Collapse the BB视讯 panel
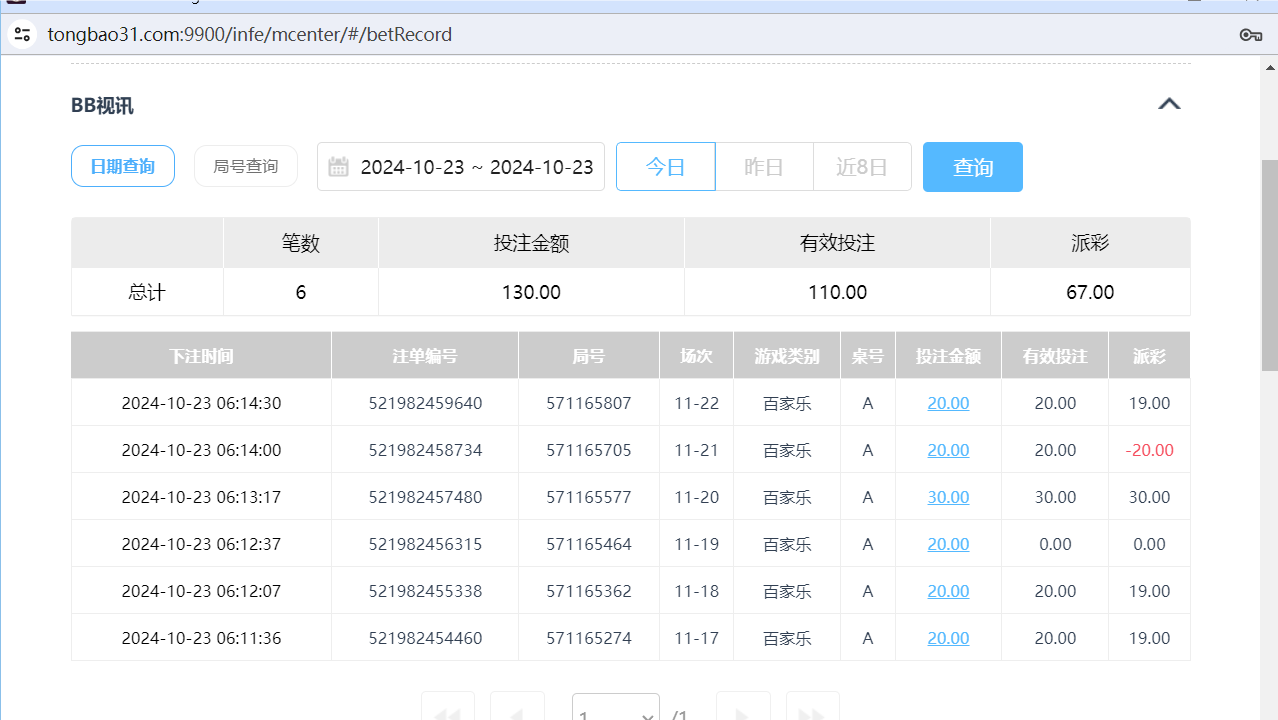The height and width of the screenshot is (720, 1278). tap(1168, 103)
